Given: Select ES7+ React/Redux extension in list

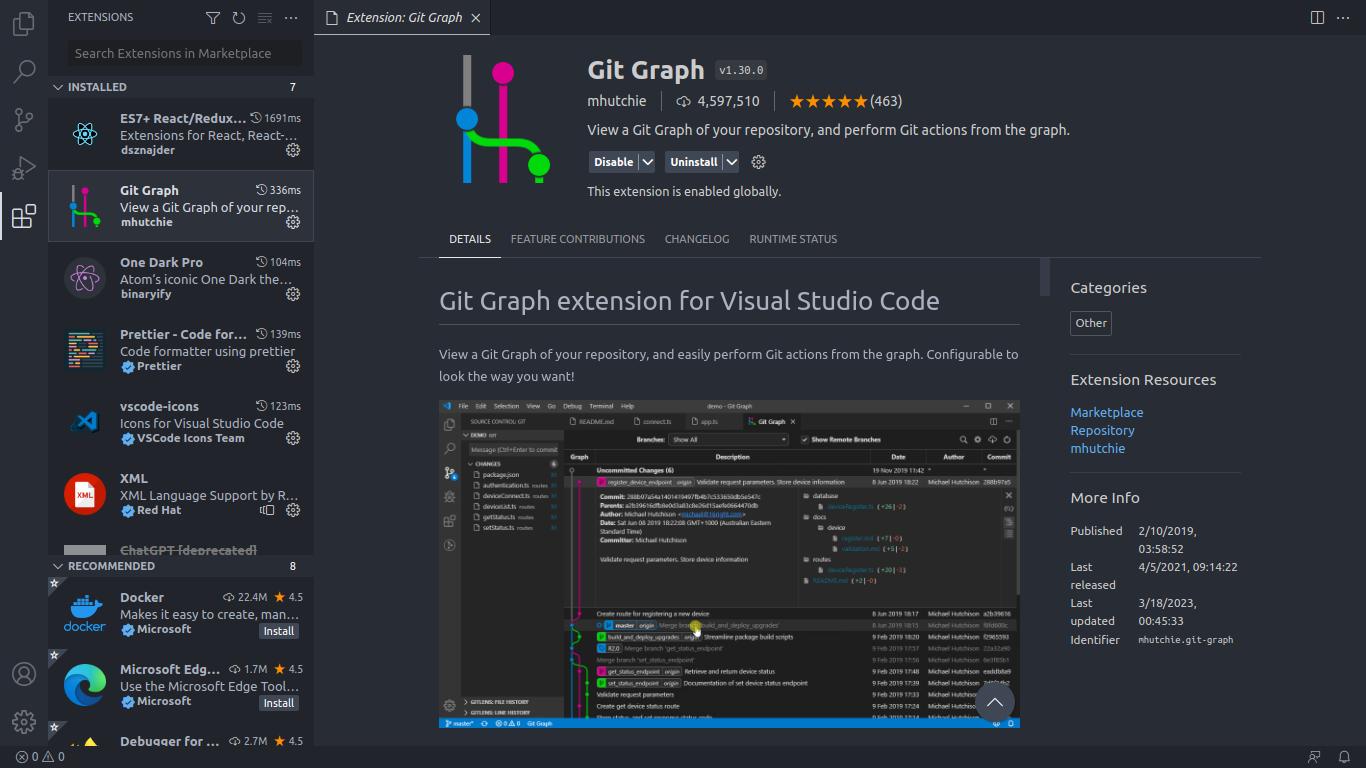Looking at the screenshot, I should [x=181, y=134].
